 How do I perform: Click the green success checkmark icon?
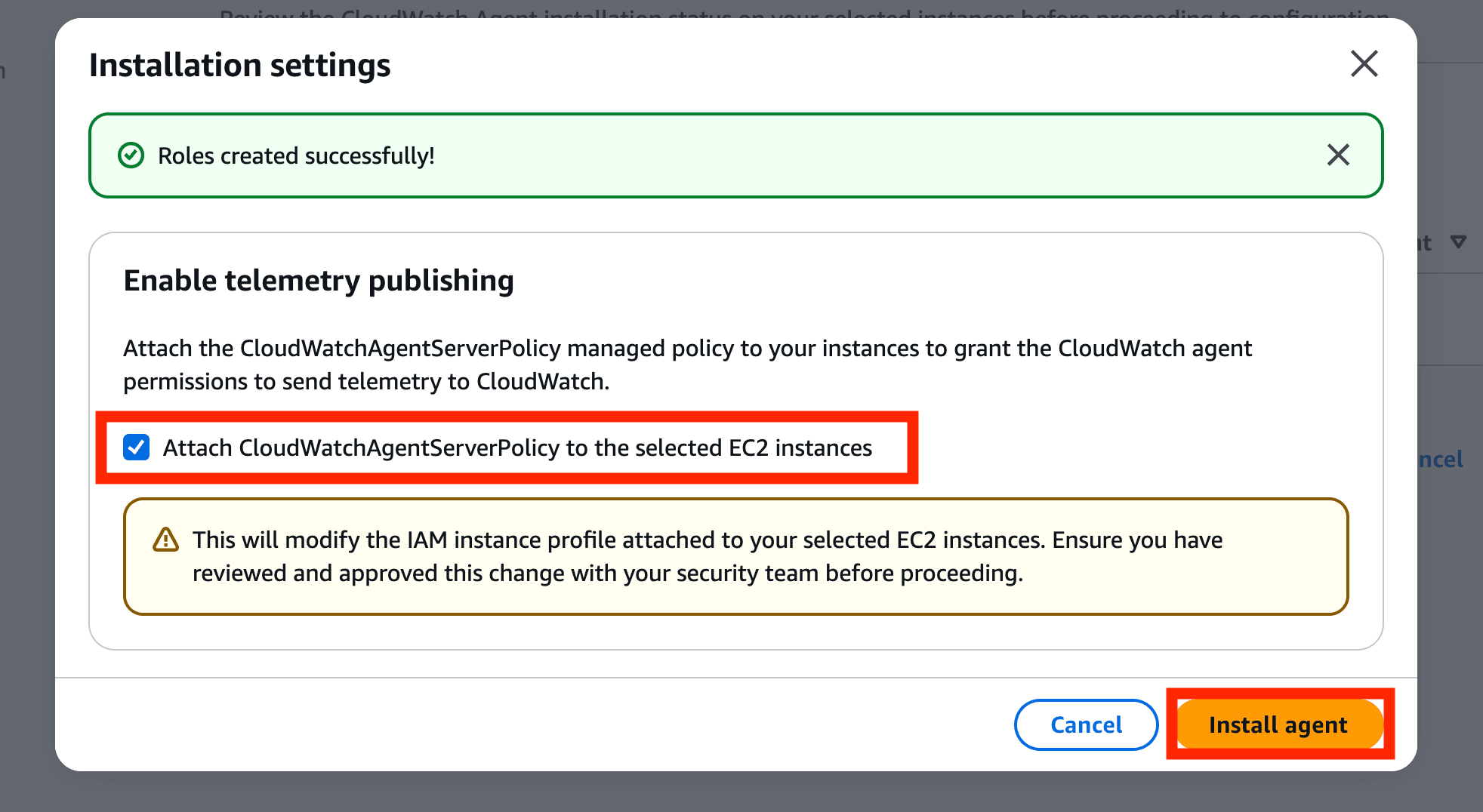(131, 155)
